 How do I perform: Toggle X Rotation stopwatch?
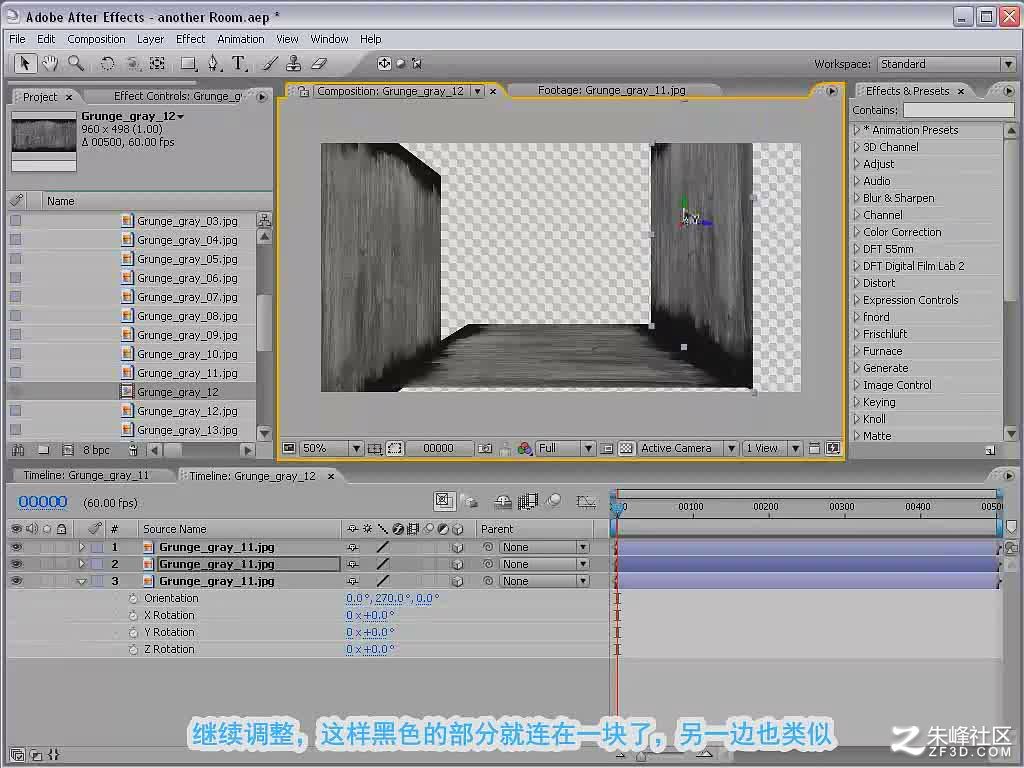pyautogui.click(x=133, y=615)
